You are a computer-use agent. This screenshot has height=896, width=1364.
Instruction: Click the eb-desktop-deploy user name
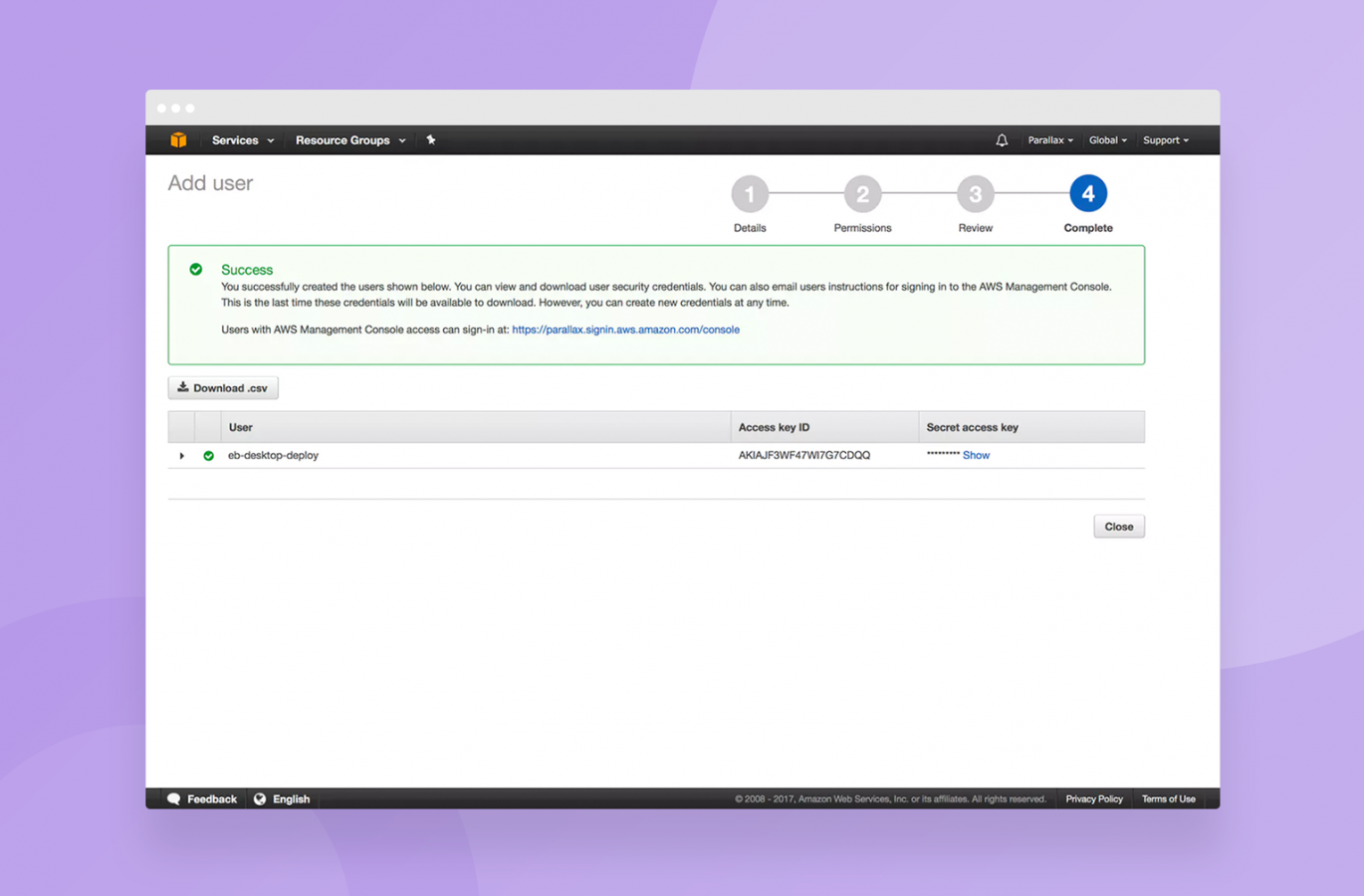click(x=273, y=455)
